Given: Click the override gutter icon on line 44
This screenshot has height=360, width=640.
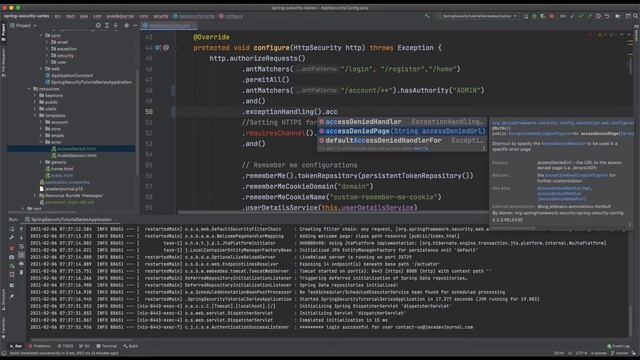Looking at the screenshot, I should pos(158,48).
